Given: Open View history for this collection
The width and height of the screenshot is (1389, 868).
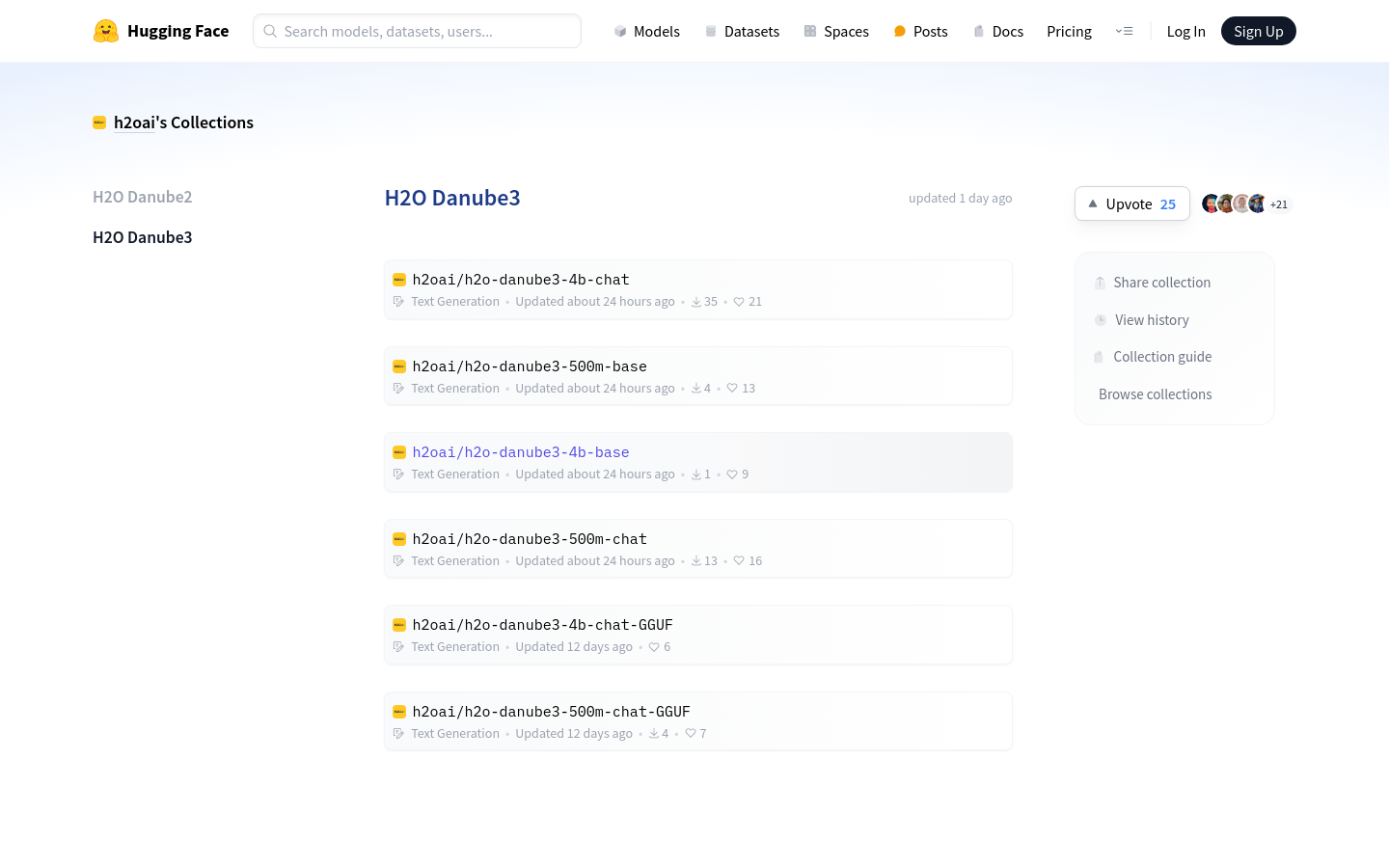Looking at the screenshot, I should coord(1152,320).
